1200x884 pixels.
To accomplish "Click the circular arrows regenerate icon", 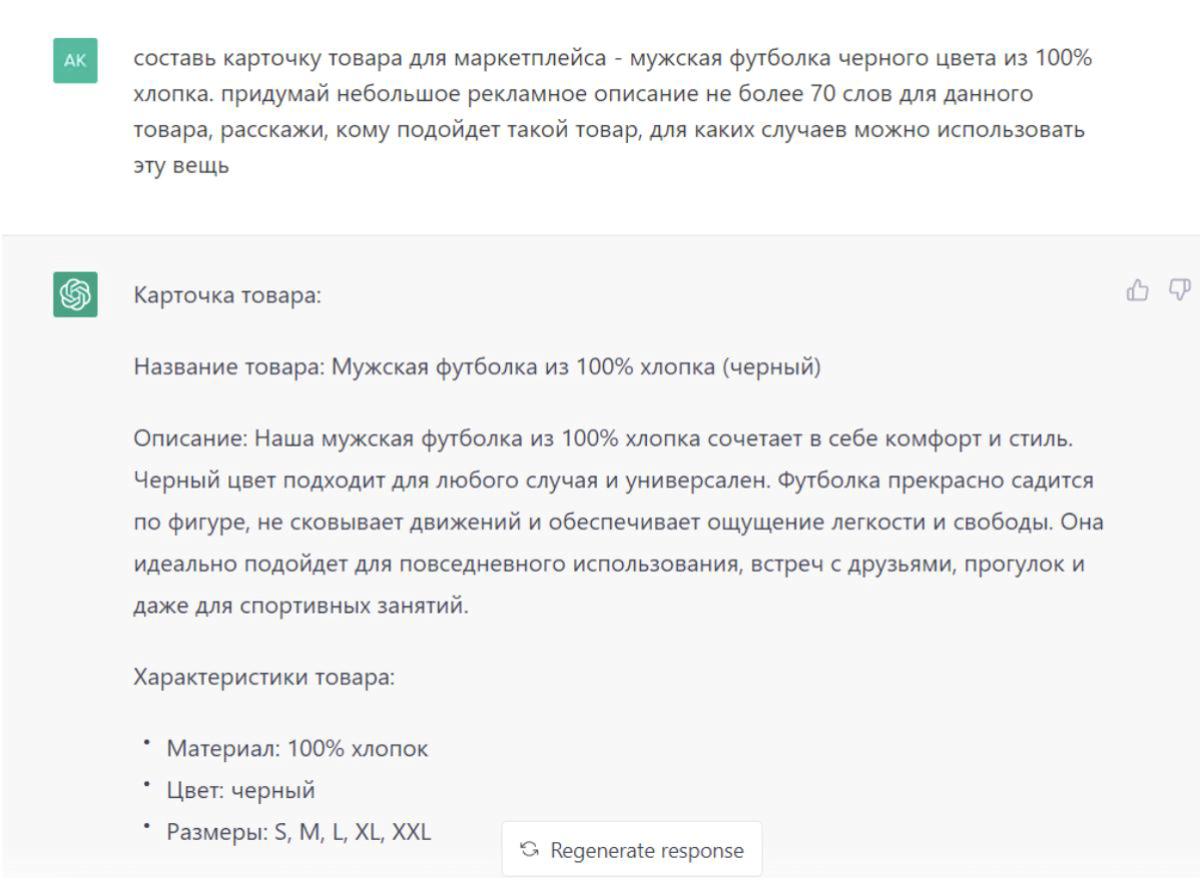I will coord(530,850).
